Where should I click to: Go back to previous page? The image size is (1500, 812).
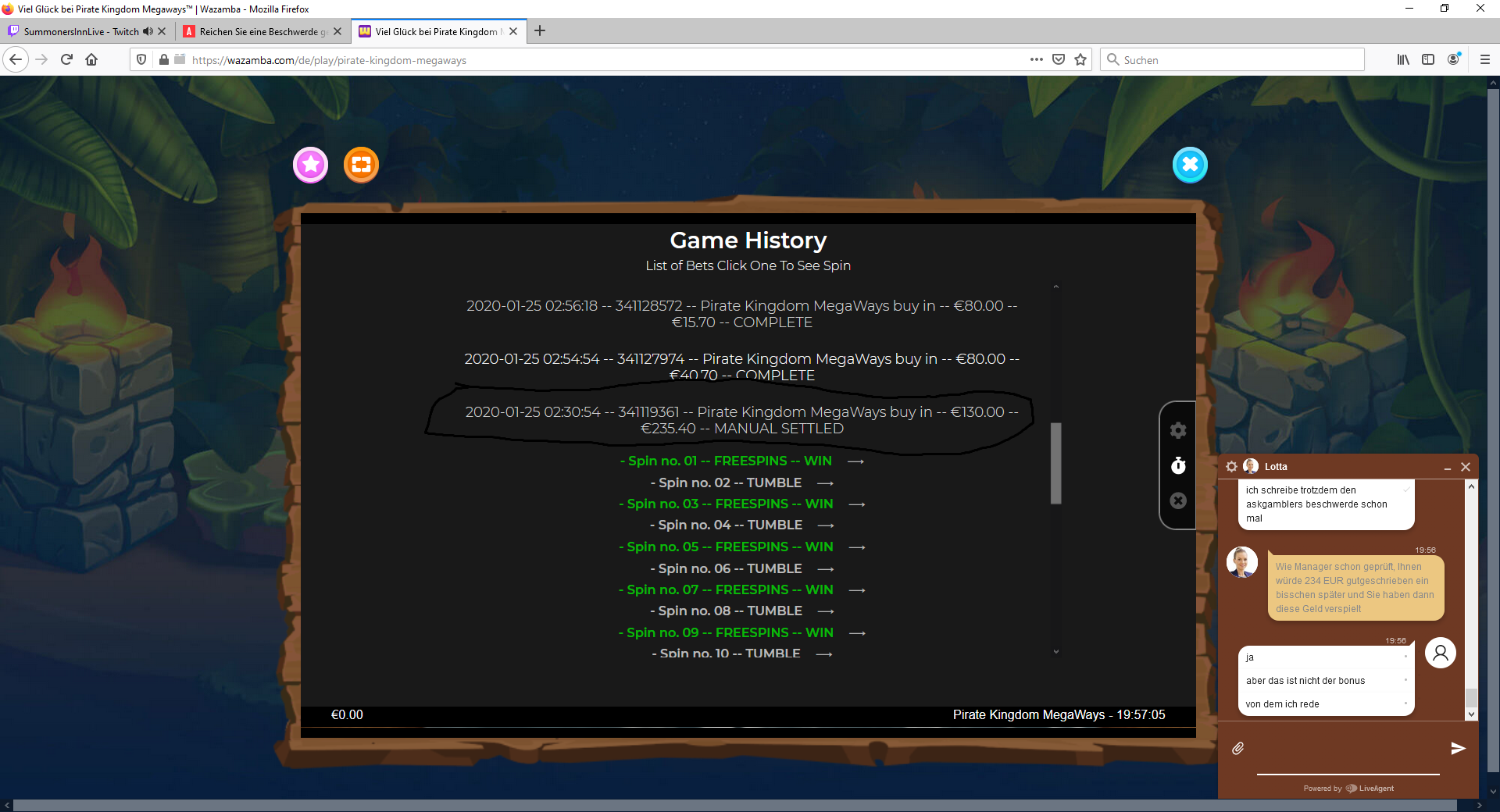[x=16, y=59]
